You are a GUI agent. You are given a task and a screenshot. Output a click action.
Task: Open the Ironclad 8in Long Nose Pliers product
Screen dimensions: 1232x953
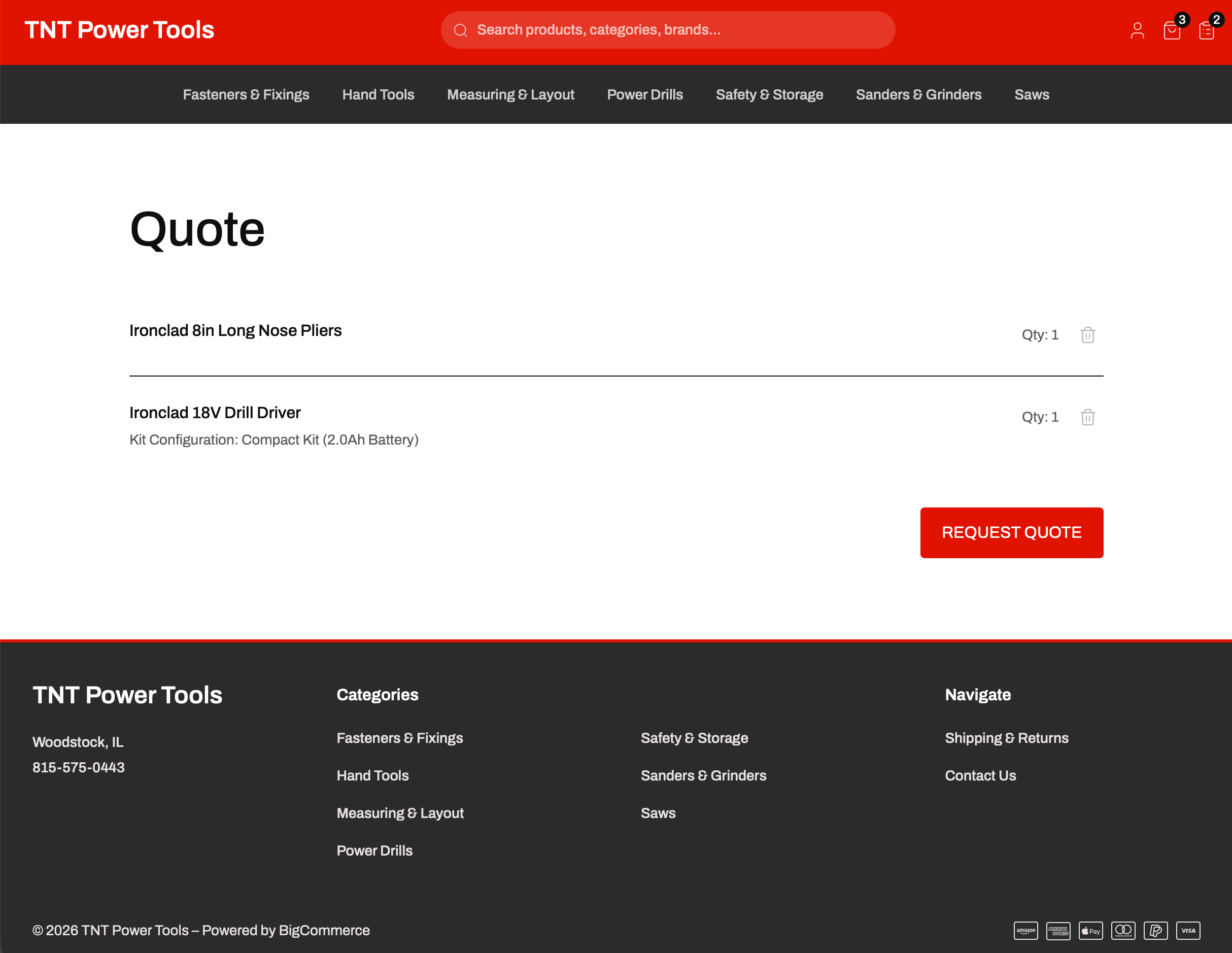pos(235,330)
